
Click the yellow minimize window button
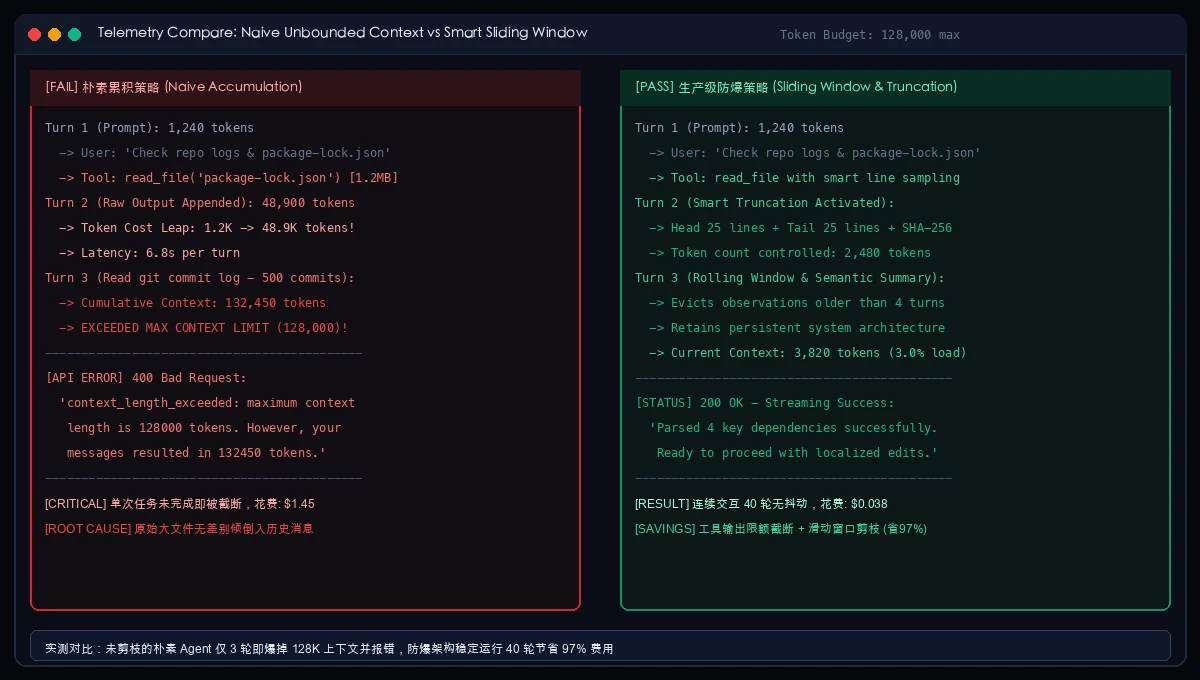coord(55,34)
